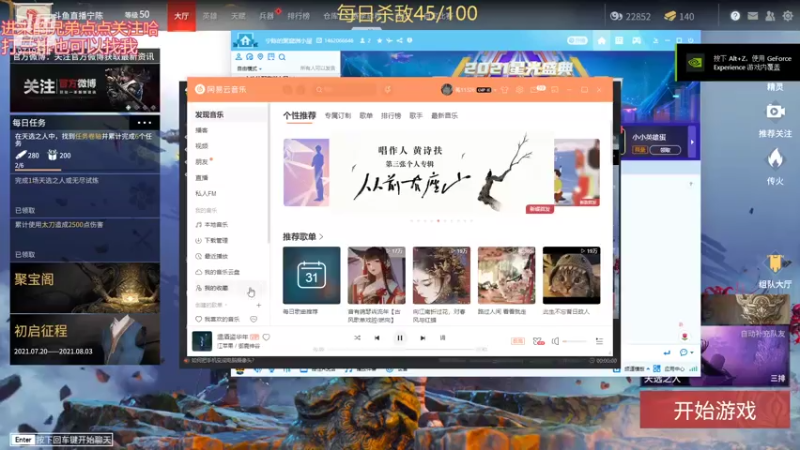Open 我的收藏 in the sidebar
800x450 pixels.
[228, 288]
